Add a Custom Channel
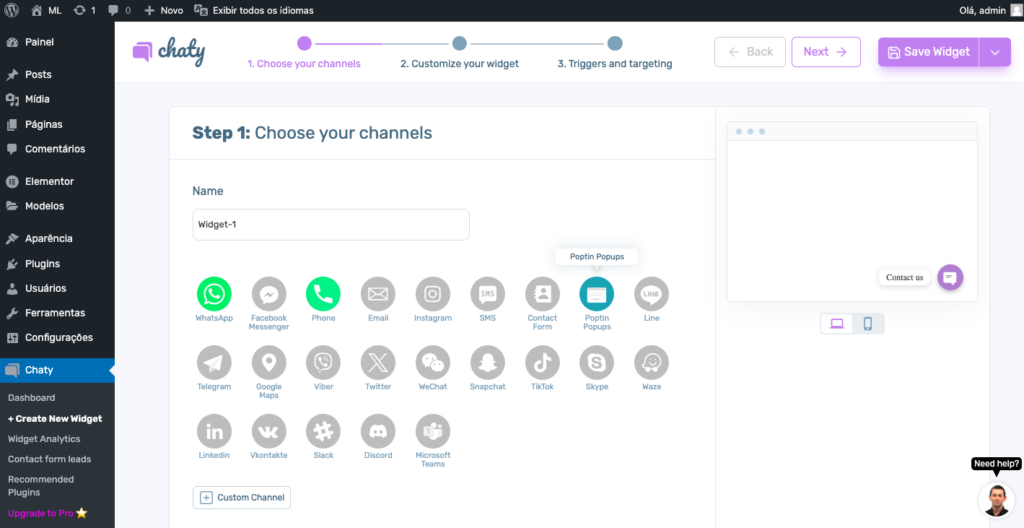The height and width of the screenshot is (528, 1024). click(x=242, y=497)
